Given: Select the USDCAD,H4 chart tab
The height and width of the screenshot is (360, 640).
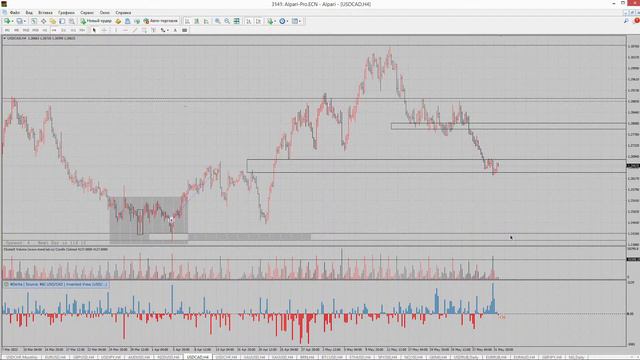Looking at the screenshot, I should click(198, 357).
